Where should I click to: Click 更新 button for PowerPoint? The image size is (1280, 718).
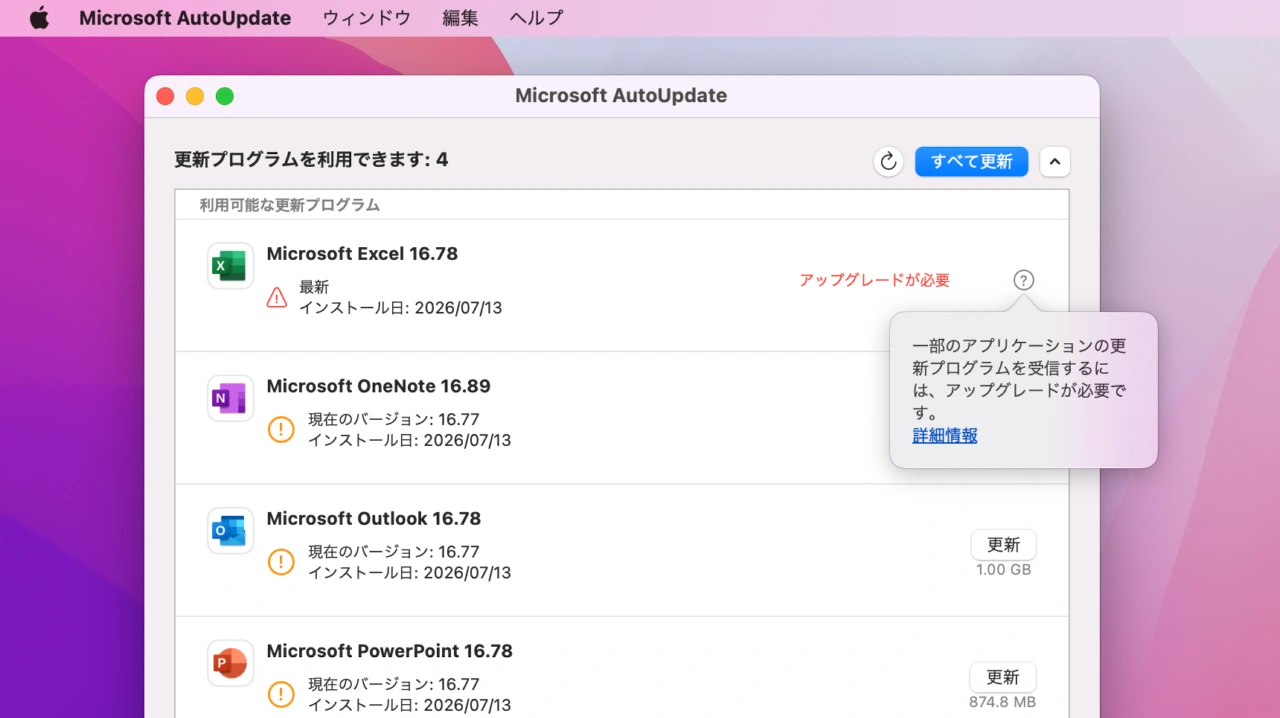click(1003, 677)
